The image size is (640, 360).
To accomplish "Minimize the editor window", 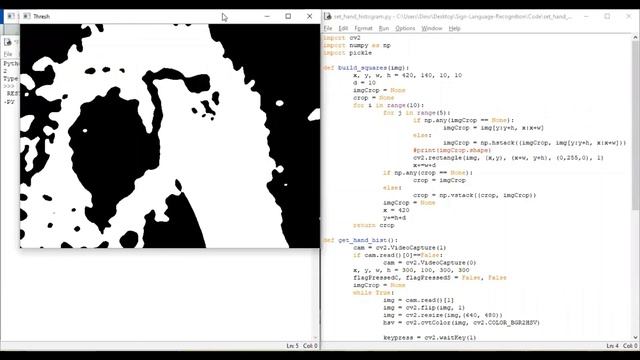I will pos(586,16).
